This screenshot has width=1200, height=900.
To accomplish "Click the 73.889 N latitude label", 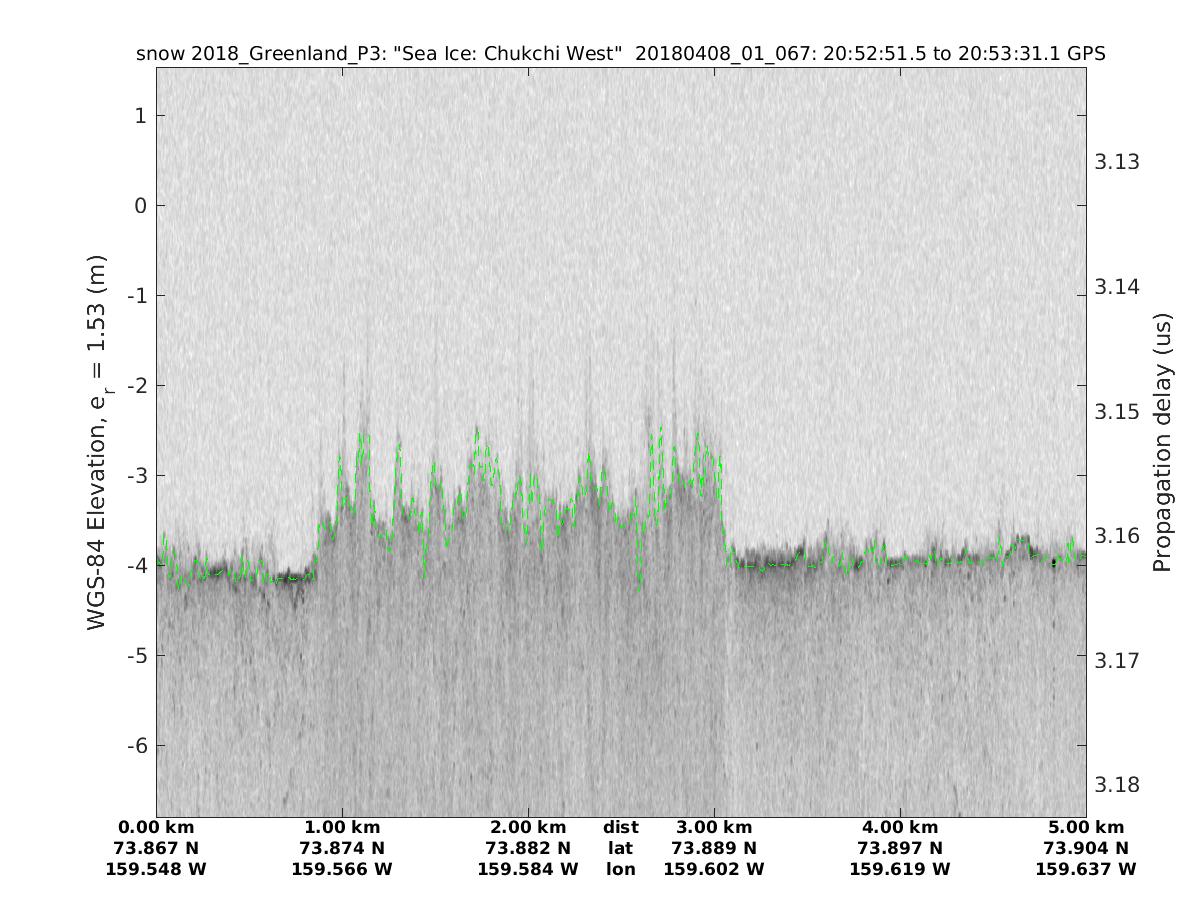I will click(x=714, y=848).
